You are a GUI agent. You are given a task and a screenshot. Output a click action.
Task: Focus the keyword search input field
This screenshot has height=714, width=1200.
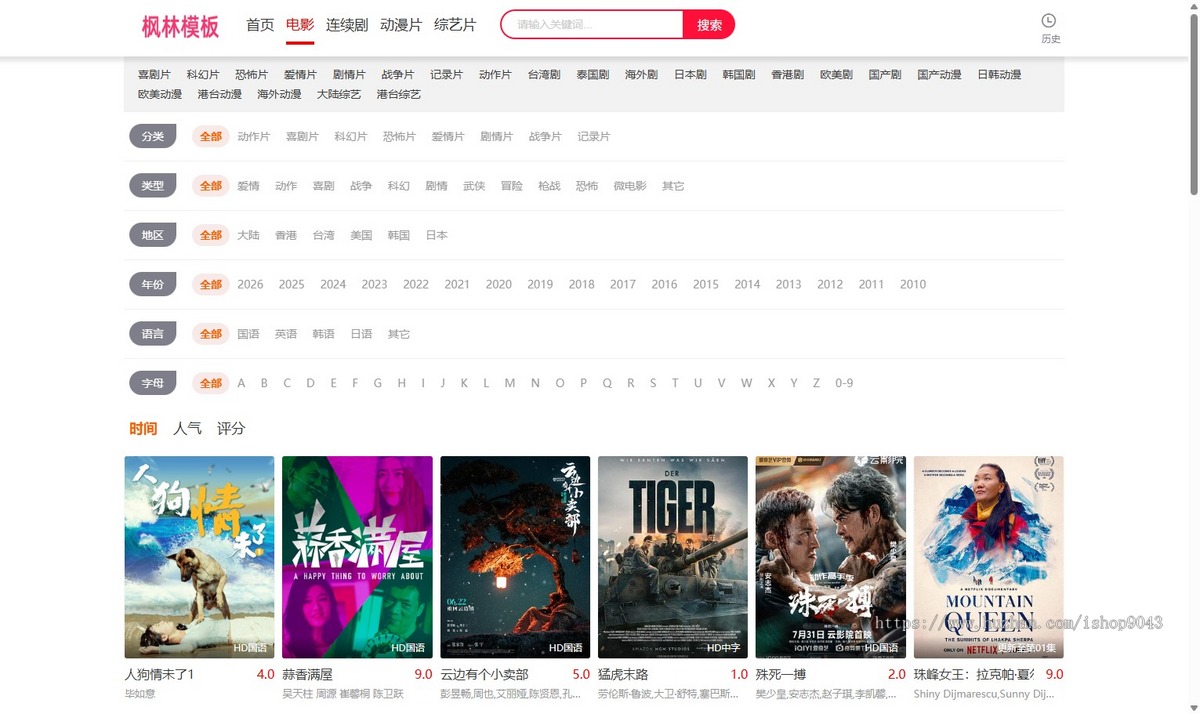(592, 25)
